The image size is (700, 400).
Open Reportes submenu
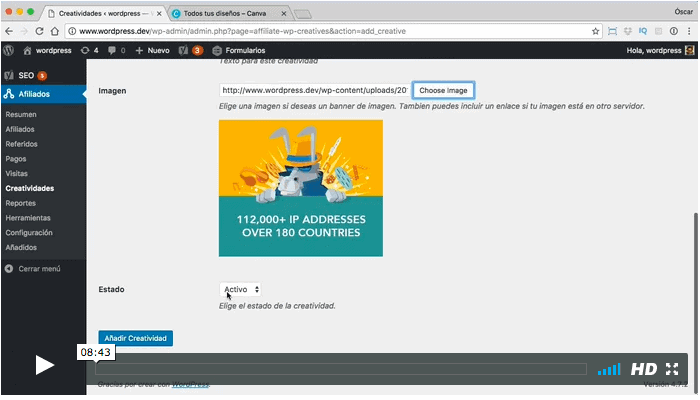pos(21,203)
